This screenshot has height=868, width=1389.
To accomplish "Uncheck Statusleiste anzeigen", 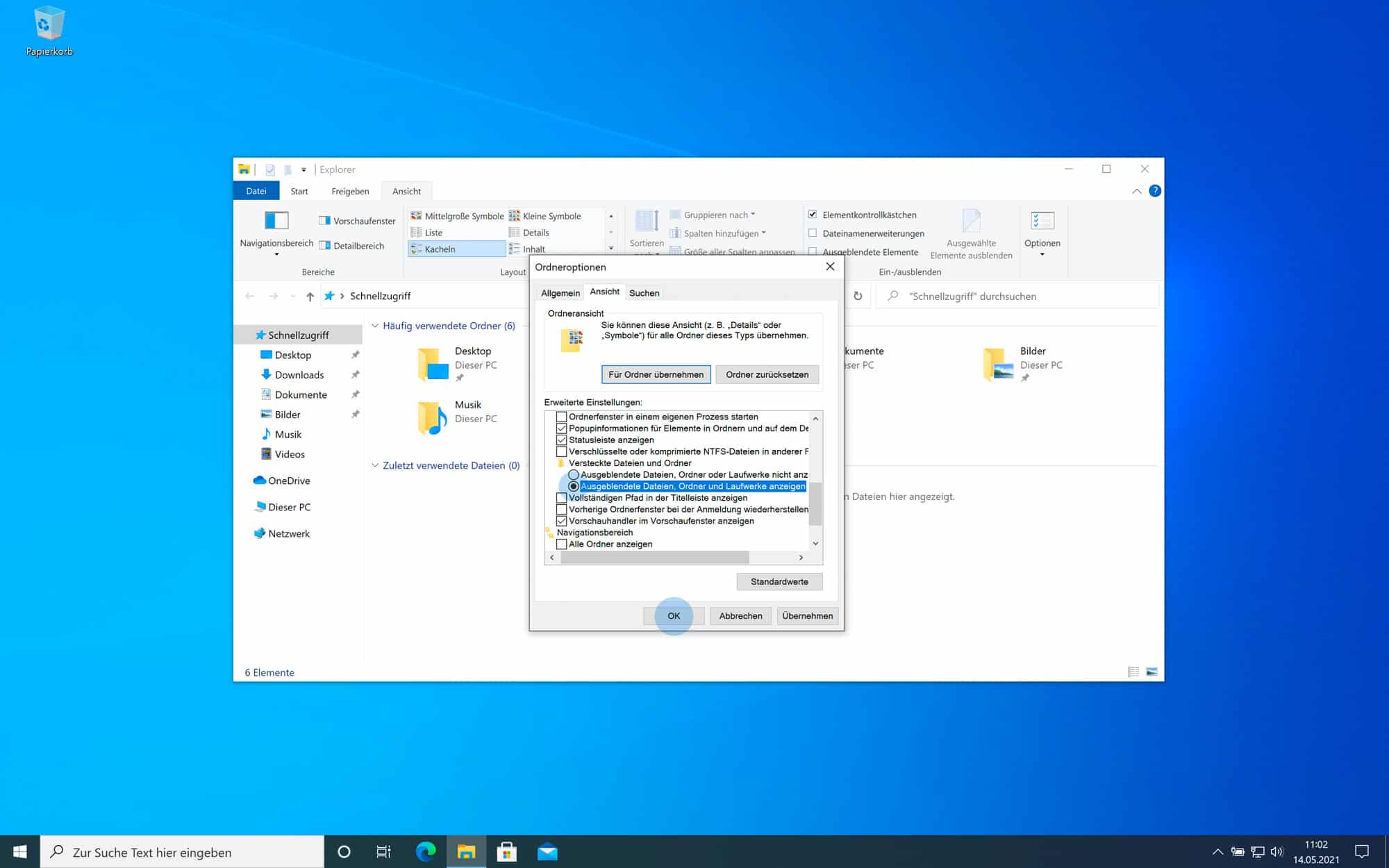I will [x=561, y=440].
